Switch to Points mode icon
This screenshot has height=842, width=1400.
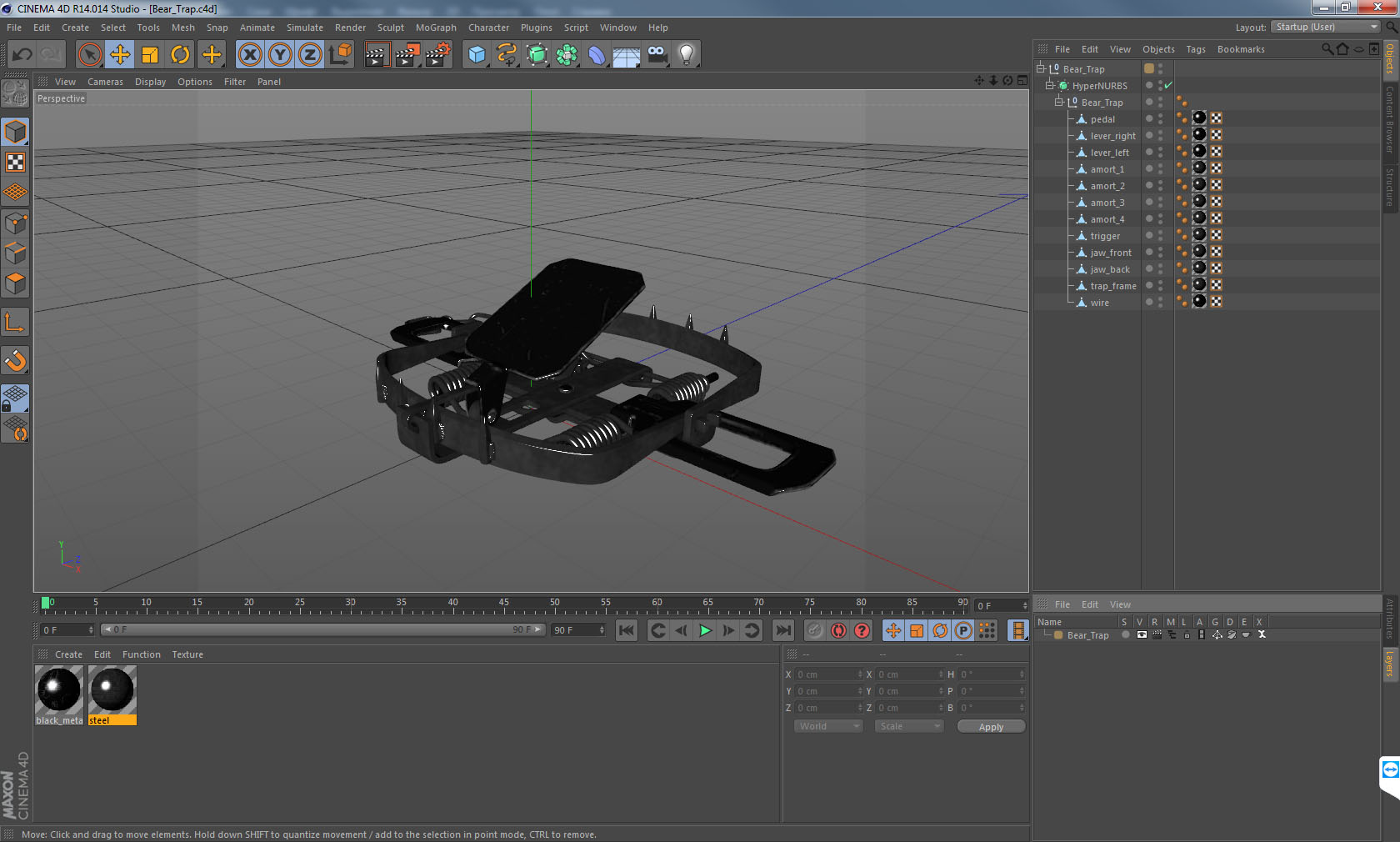pos(16,223)
